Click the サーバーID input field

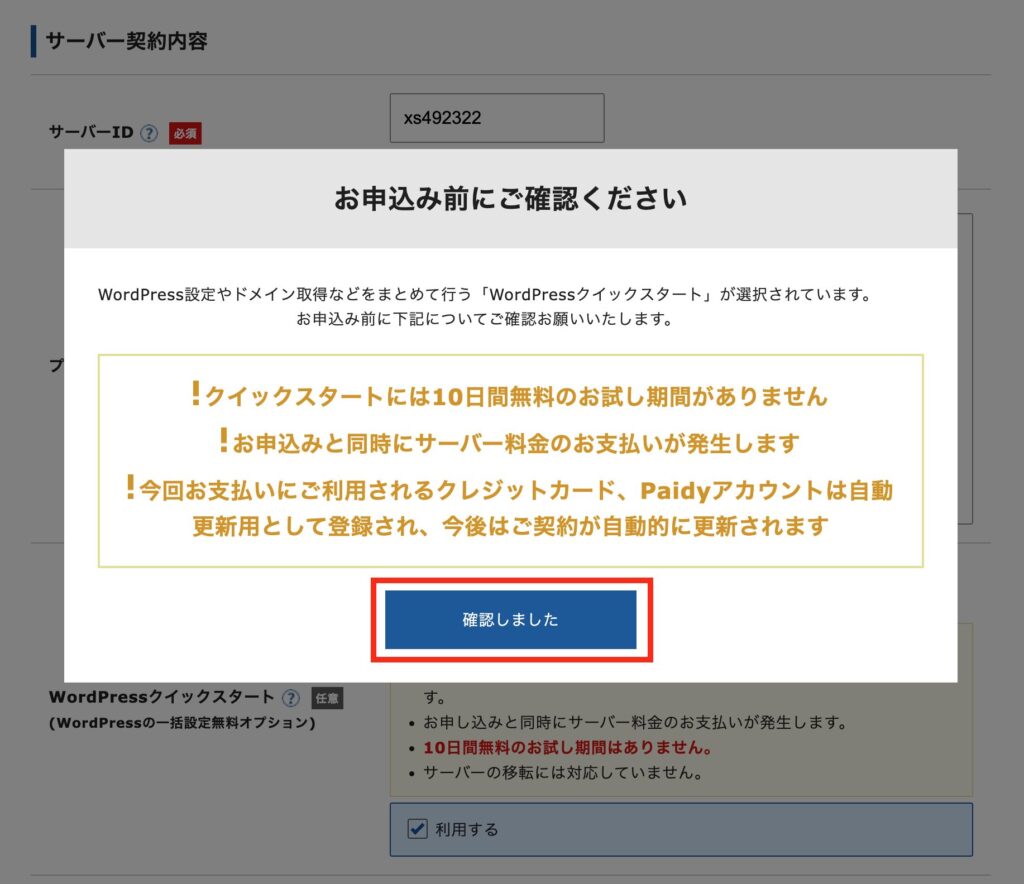(x=497, y=118)
